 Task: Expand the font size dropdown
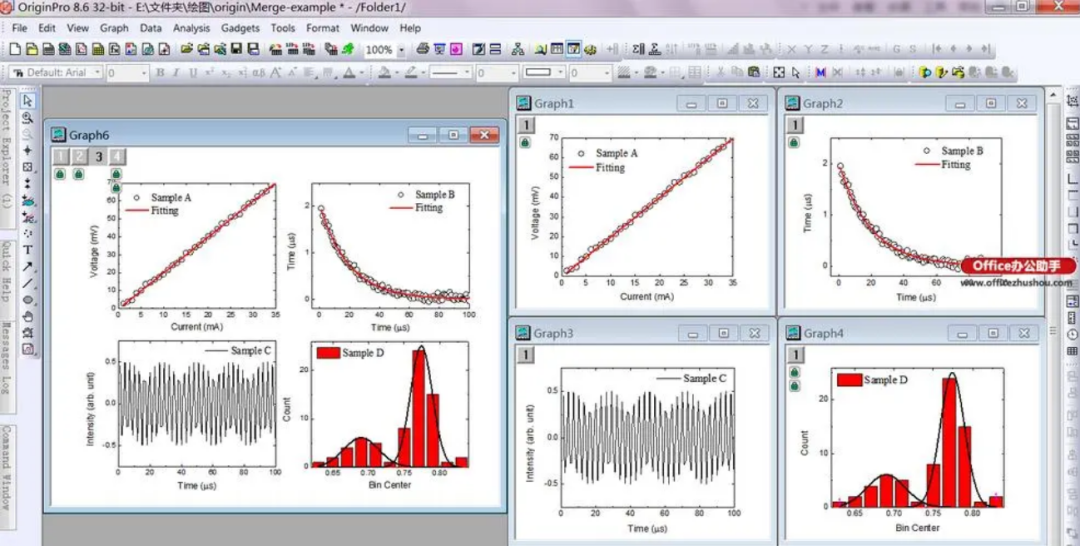point(143,73)
